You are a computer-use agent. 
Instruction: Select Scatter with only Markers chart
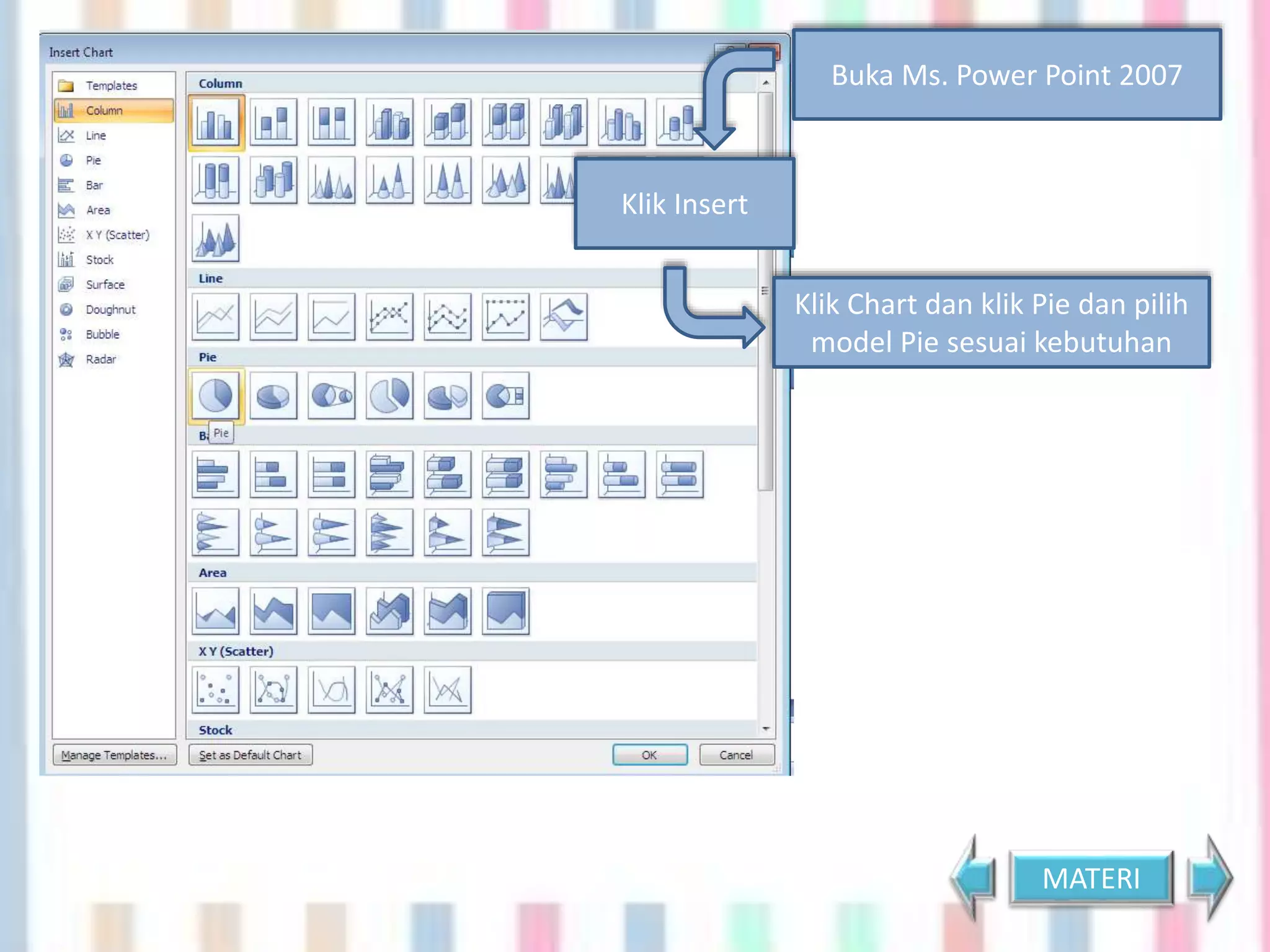[216, 690]
